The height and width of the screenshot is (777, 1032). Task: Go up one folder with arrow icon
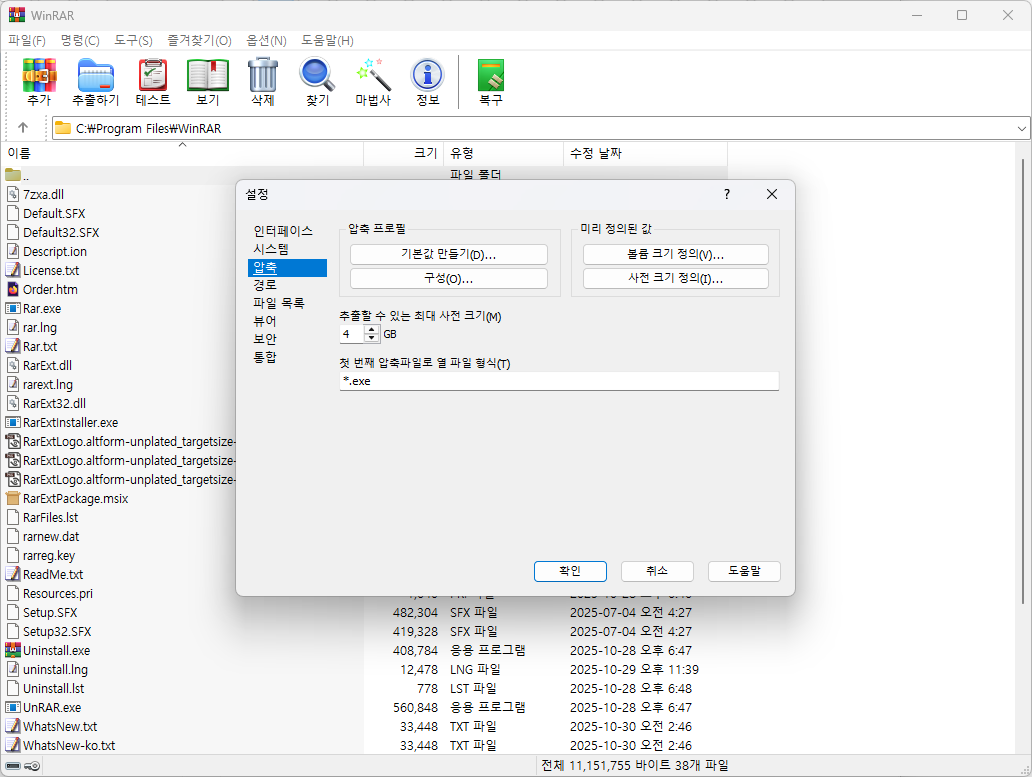pyautogui.click(x=23, y=128)
